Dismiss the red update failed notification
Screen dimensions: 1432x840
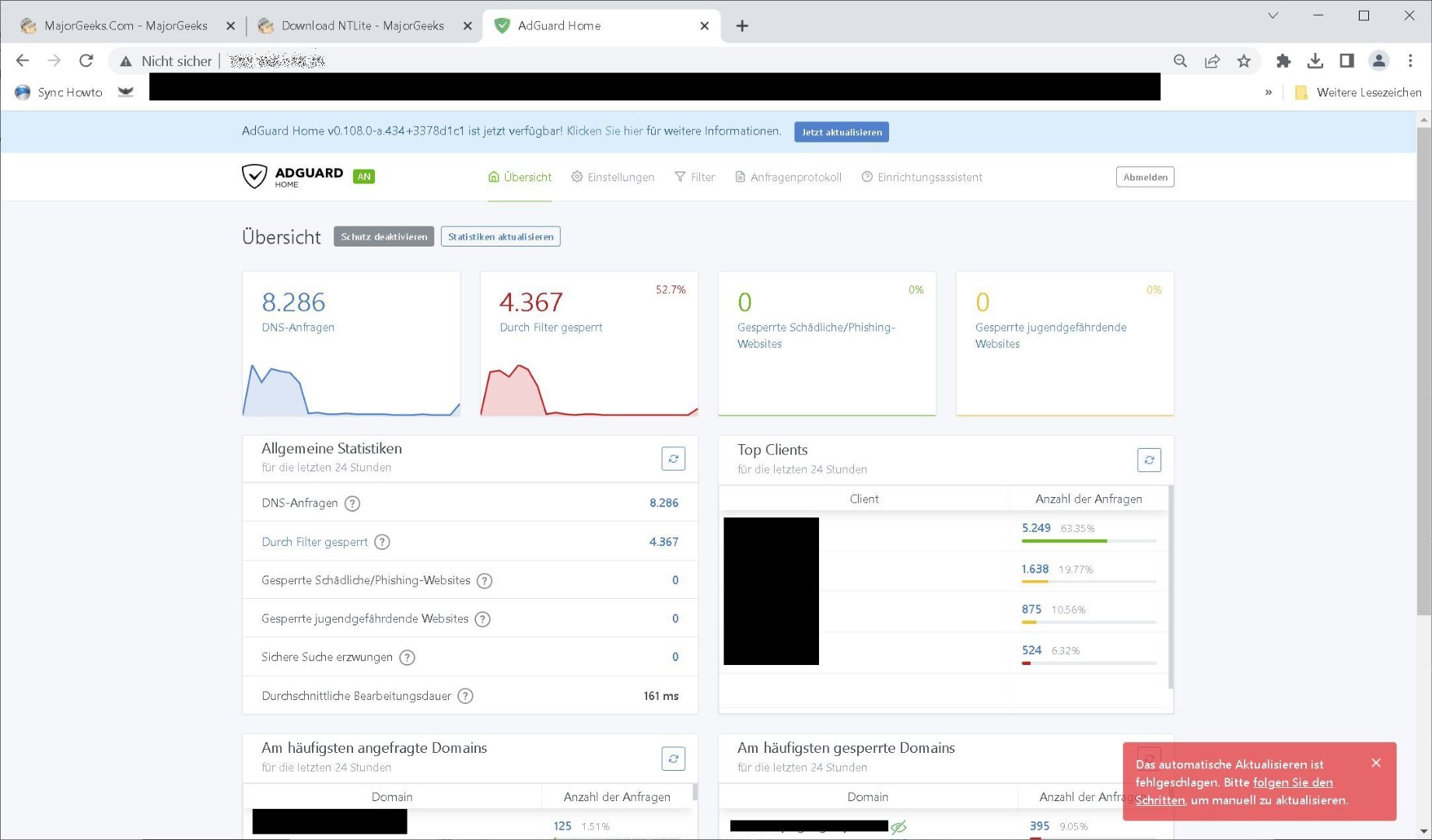(1375, 763)
